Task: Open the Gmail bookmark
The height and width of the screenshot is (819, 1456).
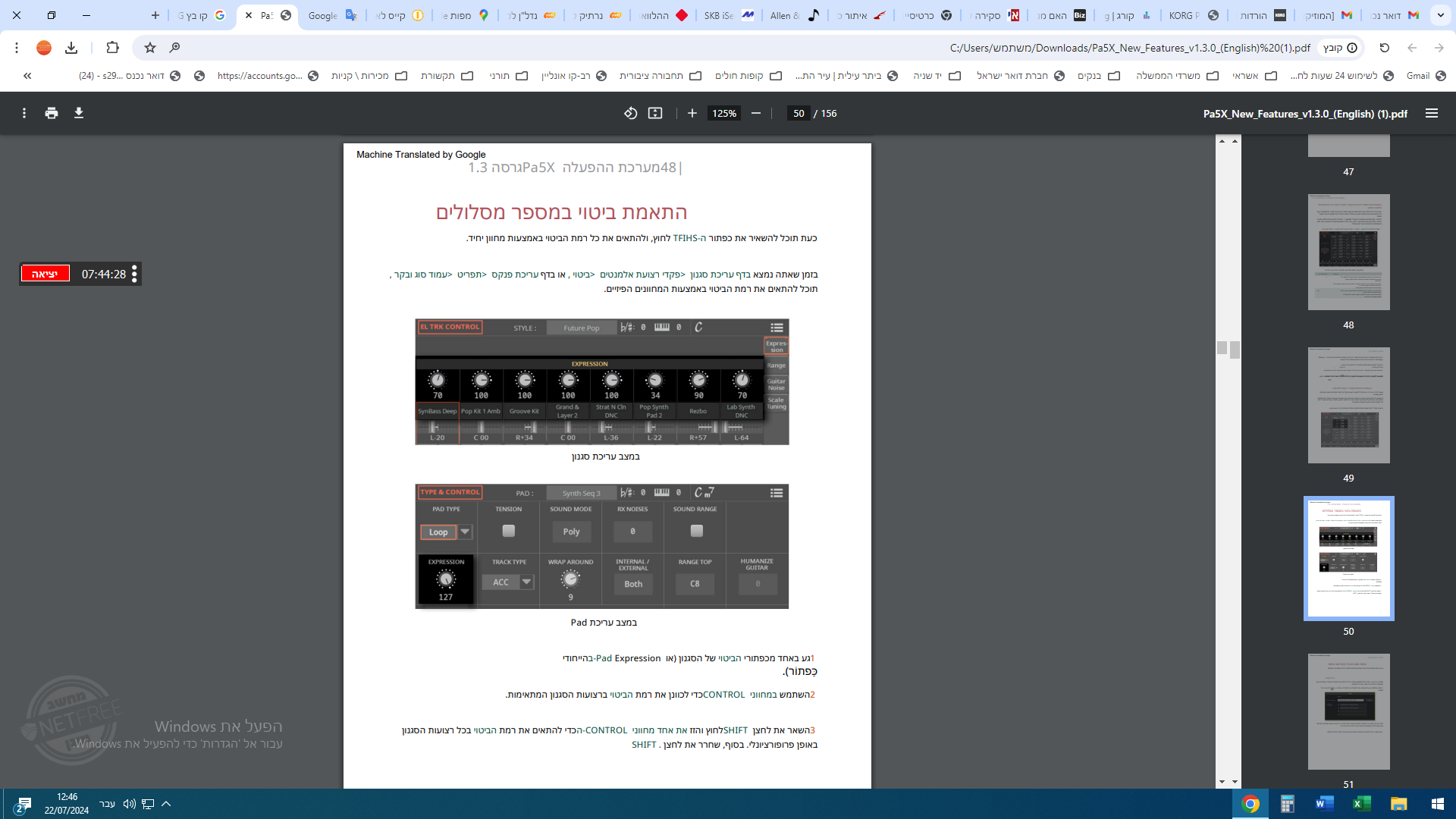Action: pos(1426,76)
